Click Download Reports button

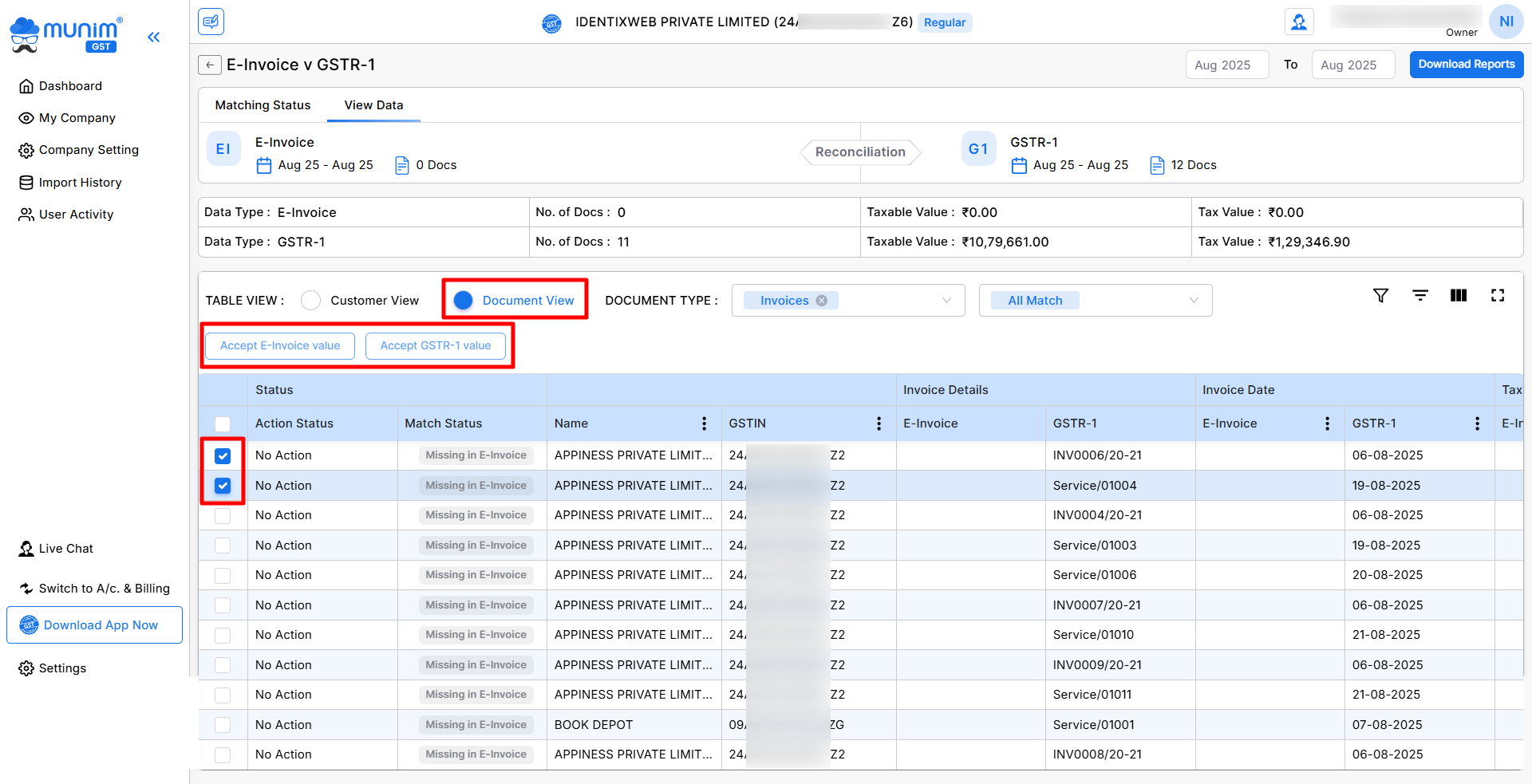pos(1466,65)
